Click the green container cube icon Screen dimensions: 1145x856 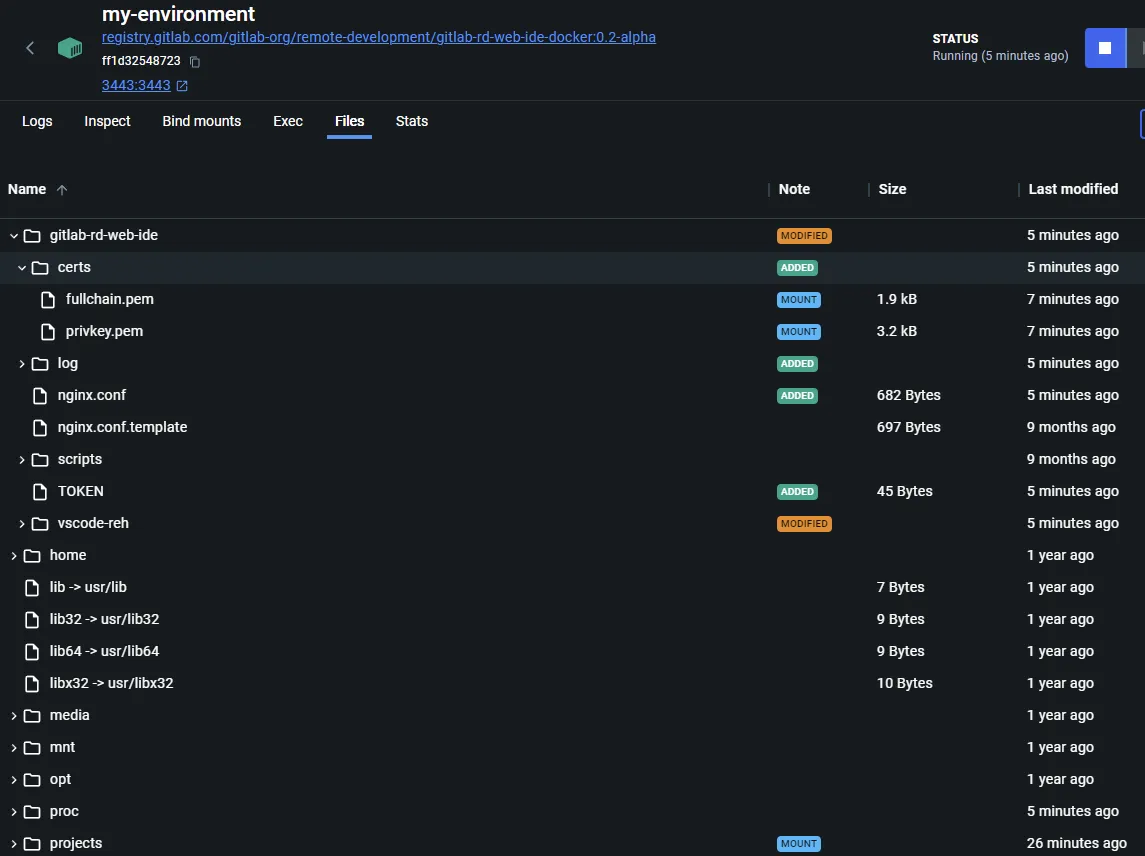pos(70,48)
